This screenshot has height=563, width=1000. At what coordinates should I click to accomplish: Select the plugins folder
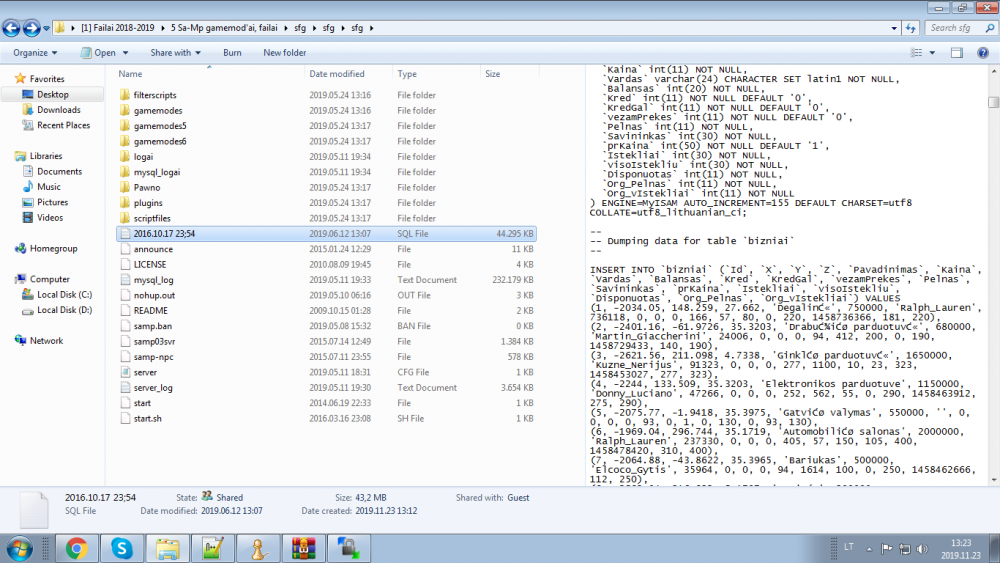click(x=148, y=203)
